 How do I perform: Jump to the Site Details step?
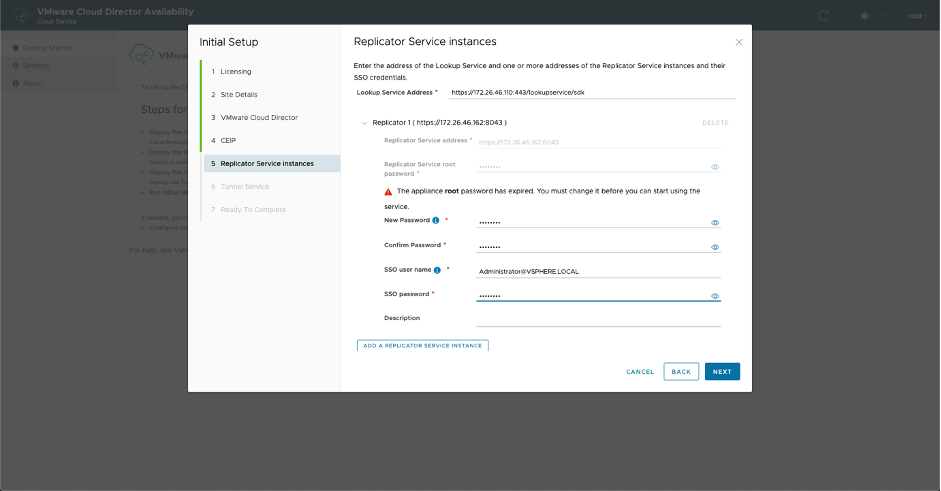[239, 95]
